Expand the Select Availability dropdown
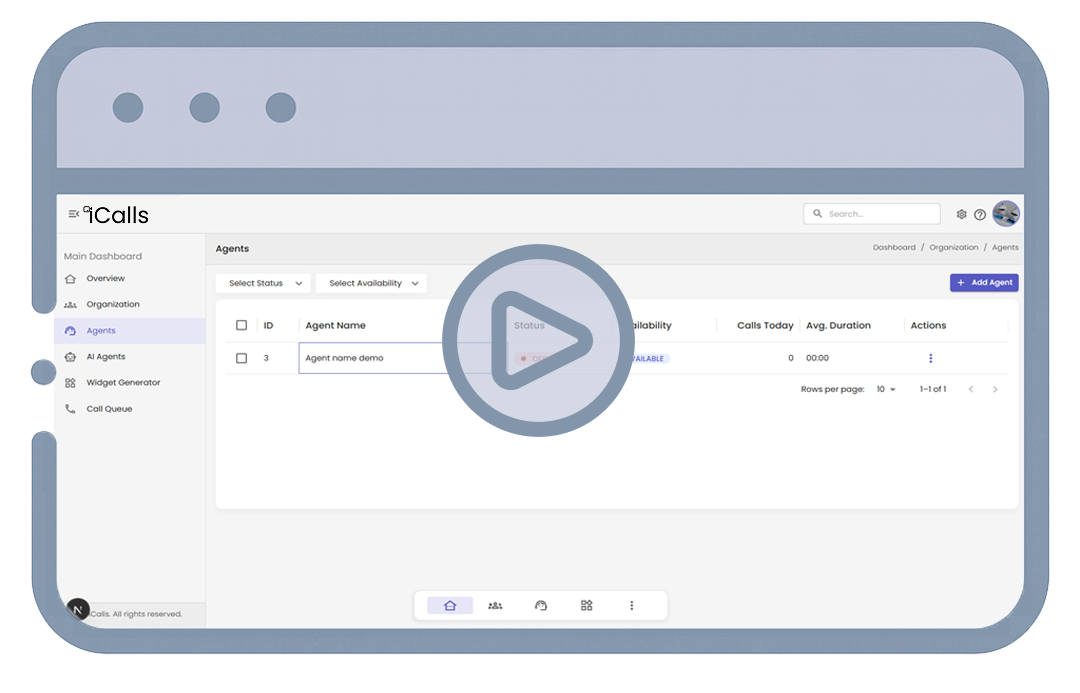The height and width of the screenshot is (693, 1080). click(x=371, y=283)
